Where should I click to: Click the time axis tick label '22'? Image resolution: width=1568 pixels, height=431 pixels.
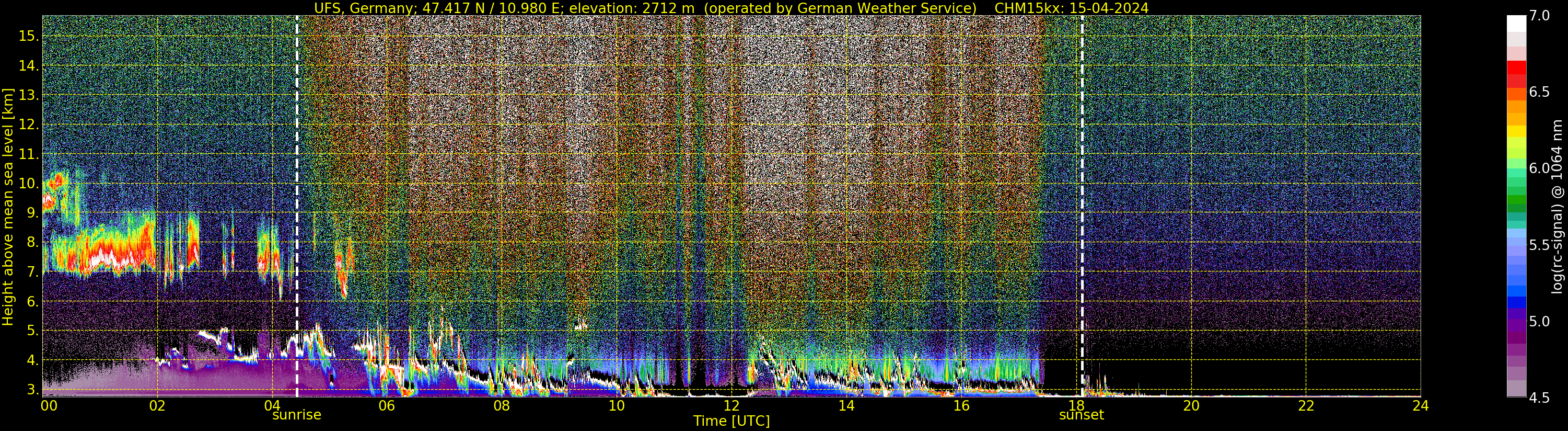pyautogui.click(x=1306, y=405)
